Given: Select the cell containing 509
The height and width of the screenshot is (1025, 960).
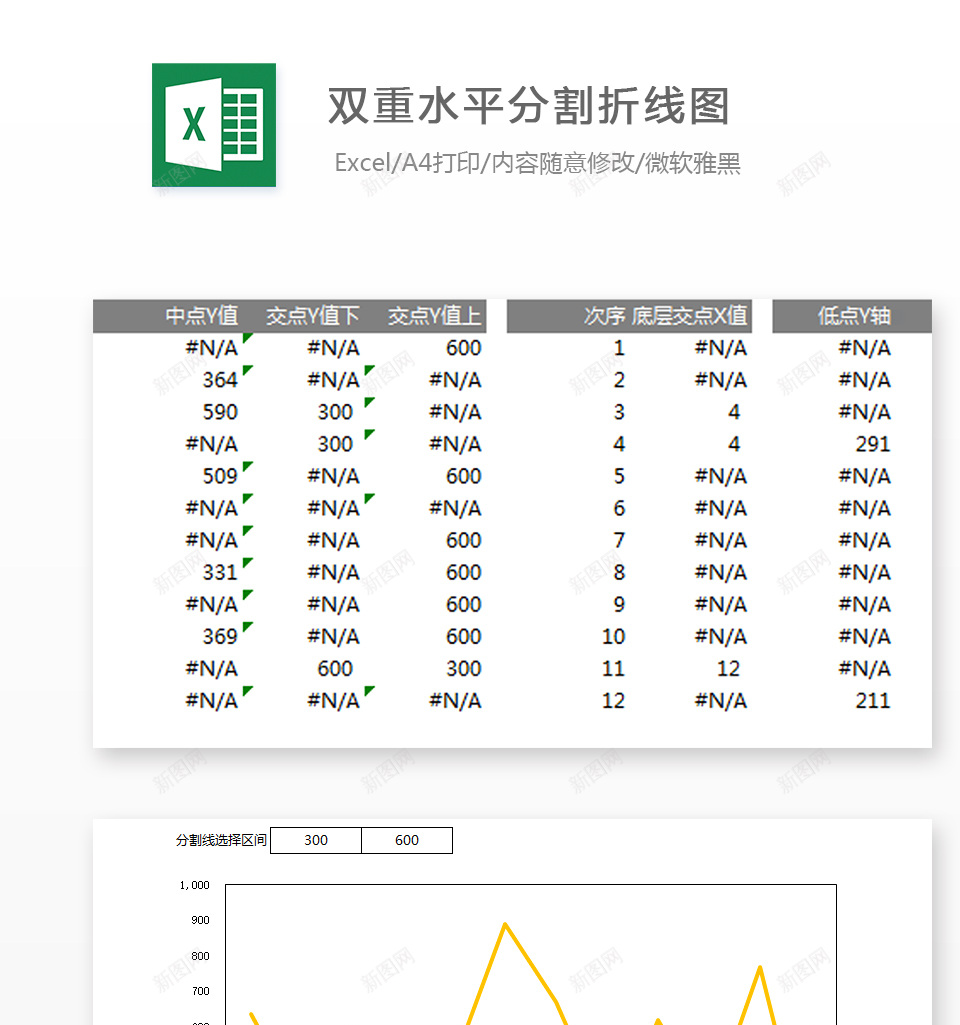Looking at the screenshot, I should pos(220,476).
